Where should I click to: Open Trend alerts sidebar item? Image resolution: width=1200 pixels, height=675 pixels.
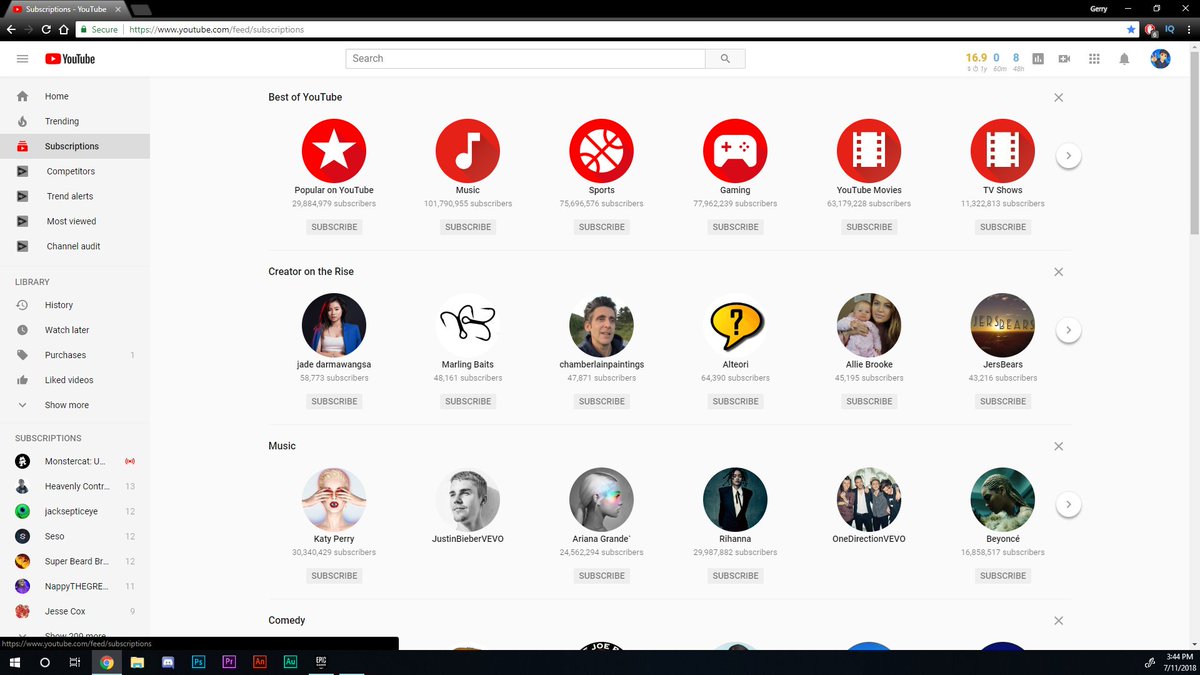pos(75,196)
